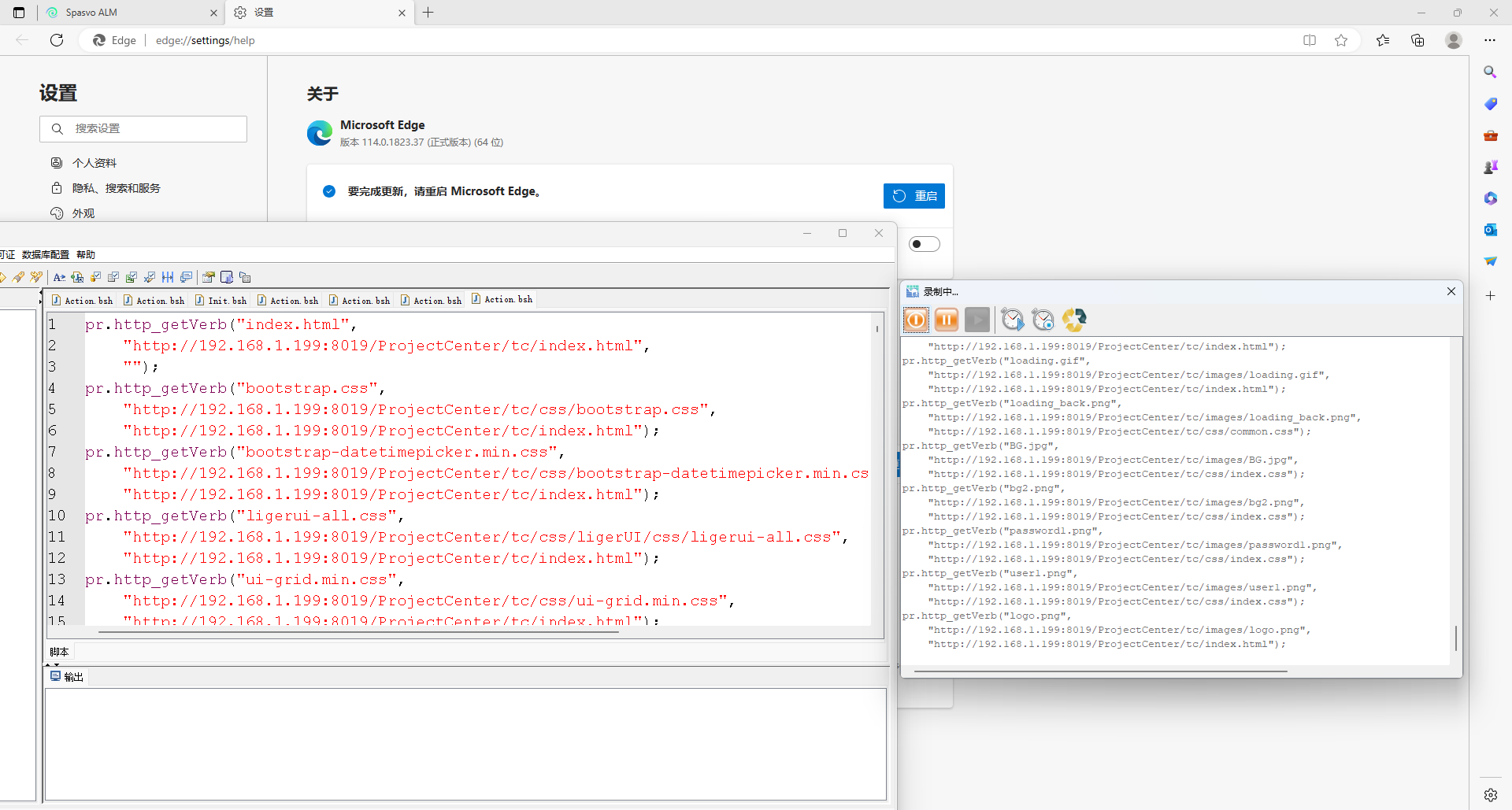The image size is (1512, 810).
Task: Open Outlook from the Edge sidebar
Action: click(x=1490, y=230)
